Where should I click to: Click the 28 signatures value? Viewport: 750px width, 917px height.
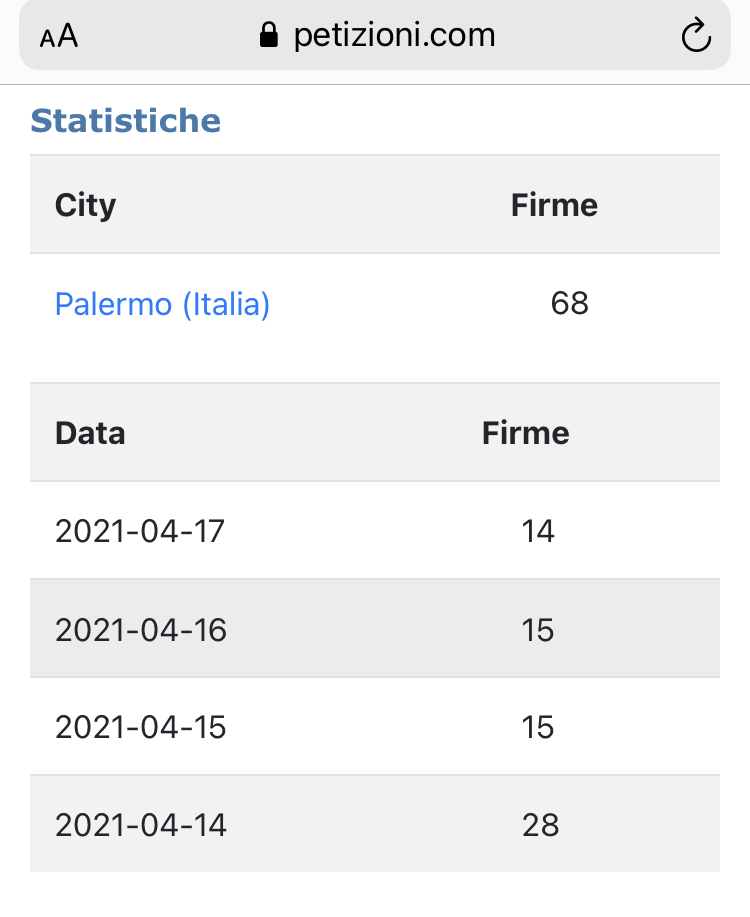pyautogui.click(x=540, y=825)
